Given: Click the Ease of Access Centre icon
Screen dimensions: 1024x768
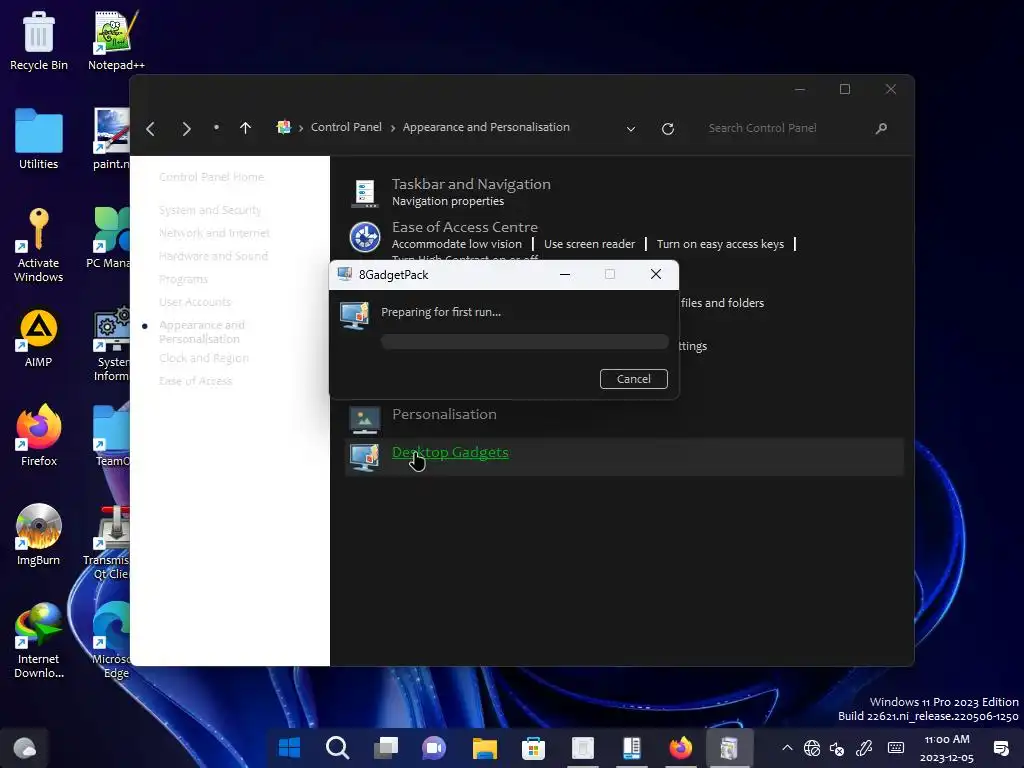Looking at the screenshot, I should point(364,236).
